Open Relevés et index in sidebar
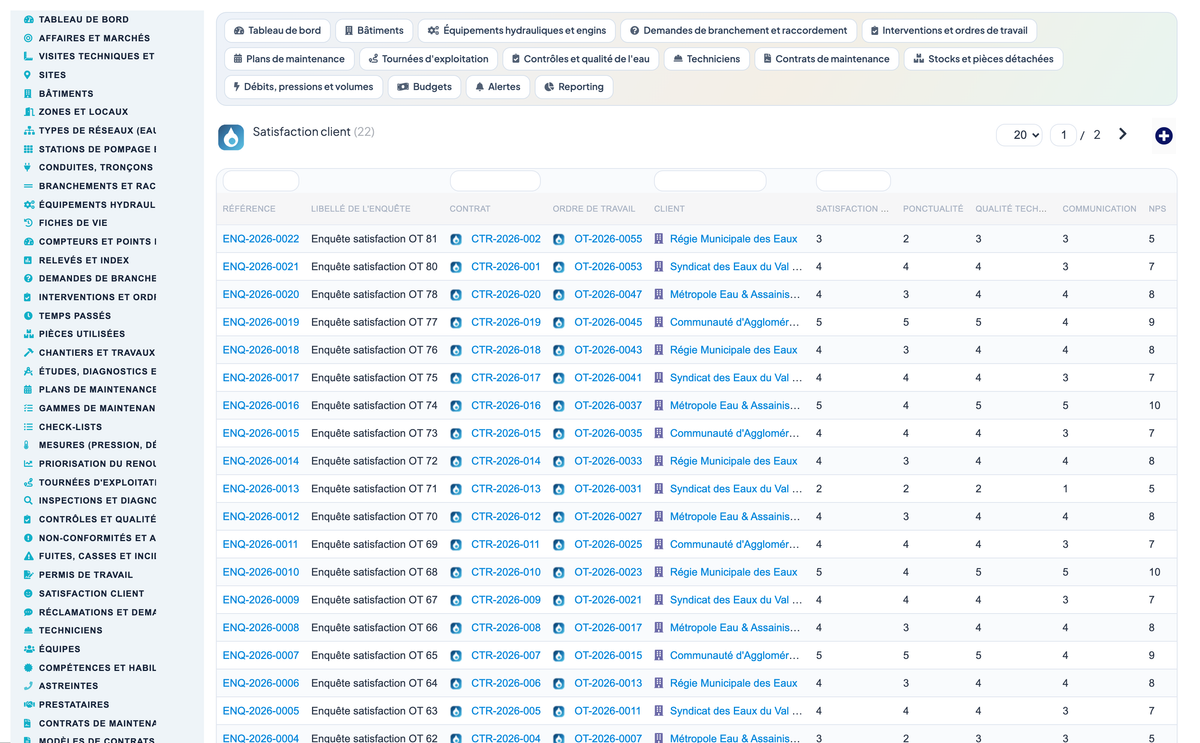The height and width of the screenshot is (743, 1200). click(84, 260)
